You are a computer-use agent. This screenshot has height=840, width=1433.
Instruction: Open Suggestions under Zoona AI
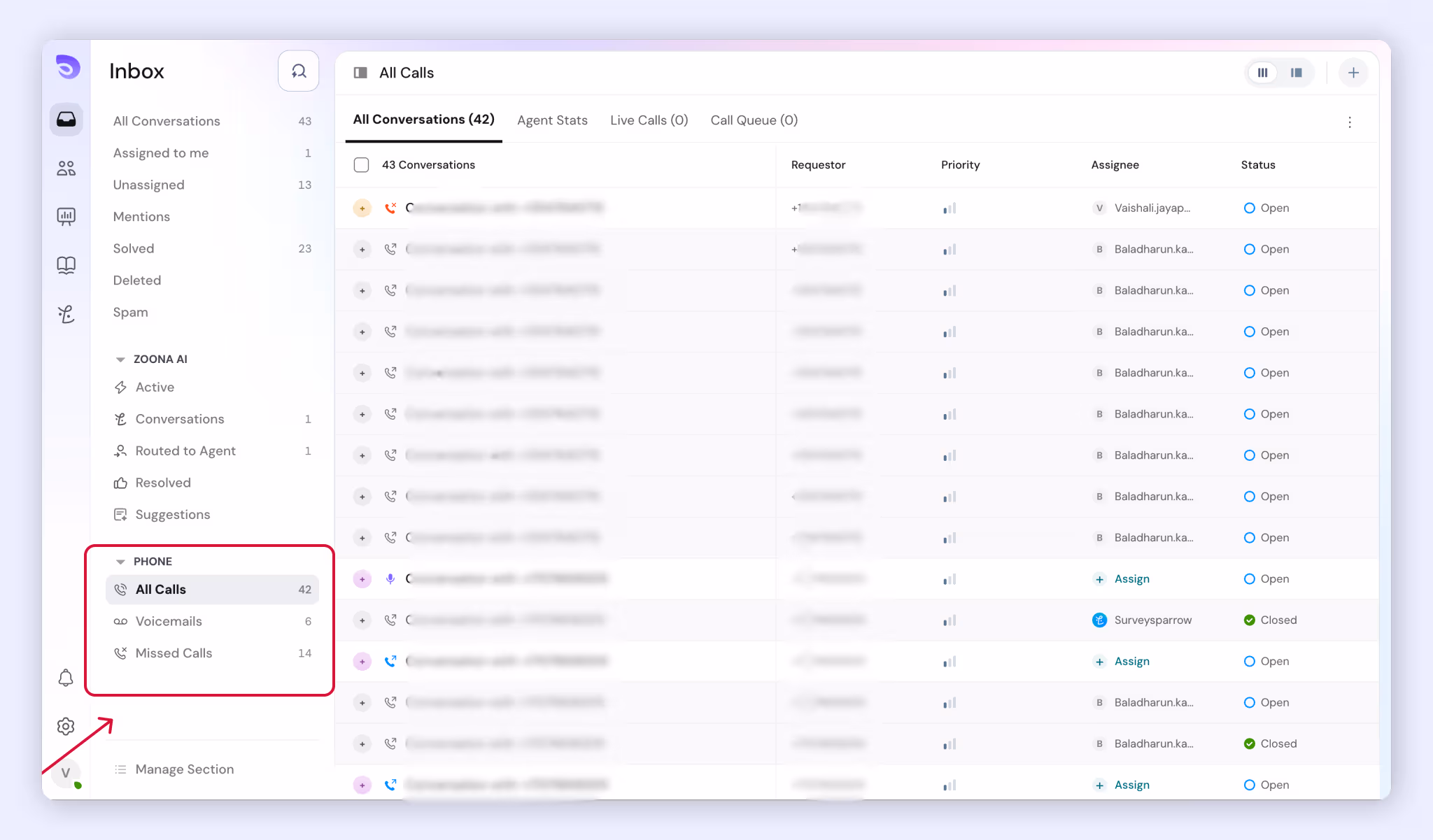[x=212, y=515]
